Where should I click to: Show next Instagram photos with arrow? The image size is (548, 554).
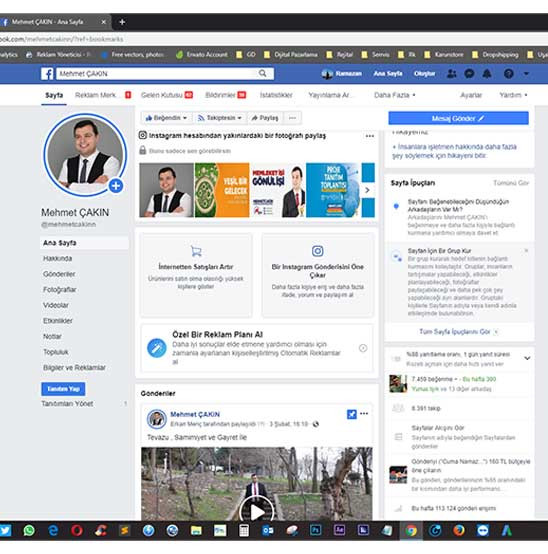pos(367,190)
